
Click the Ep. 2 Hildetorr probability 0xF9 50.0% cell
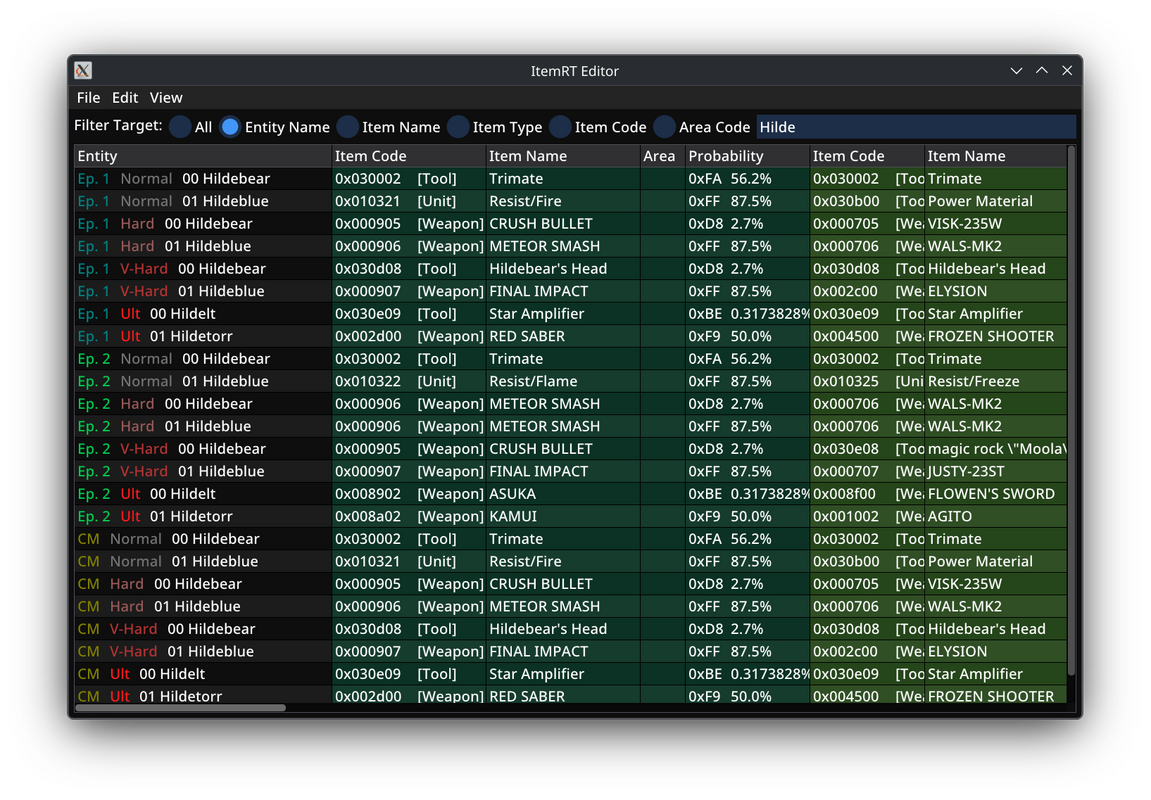(x=747, y=517)
